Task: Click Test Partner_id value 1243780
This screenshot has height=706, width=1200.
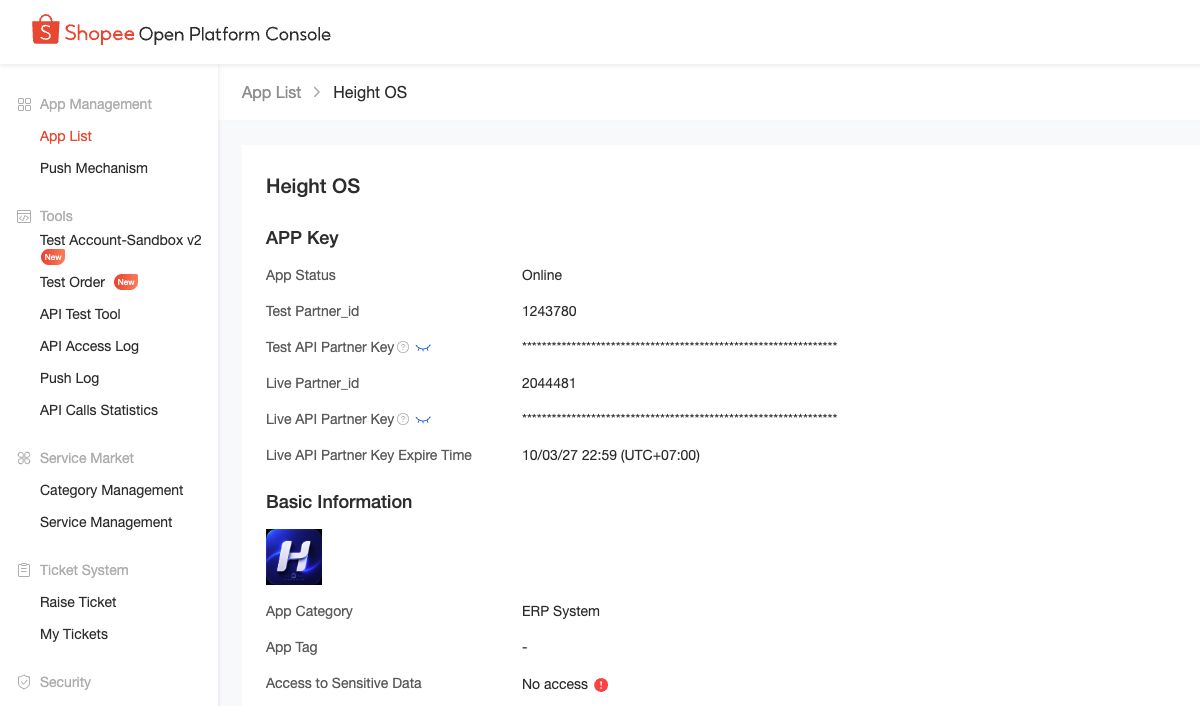Action: (x=549, y=311)
